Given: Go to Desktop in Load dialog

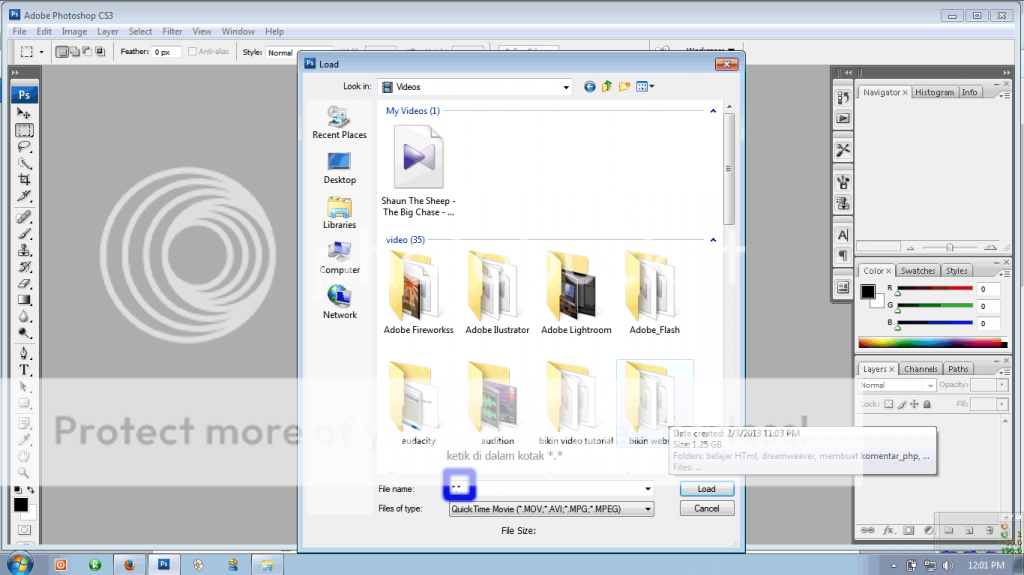Looking at the screenshot, I should click(339, 168).
